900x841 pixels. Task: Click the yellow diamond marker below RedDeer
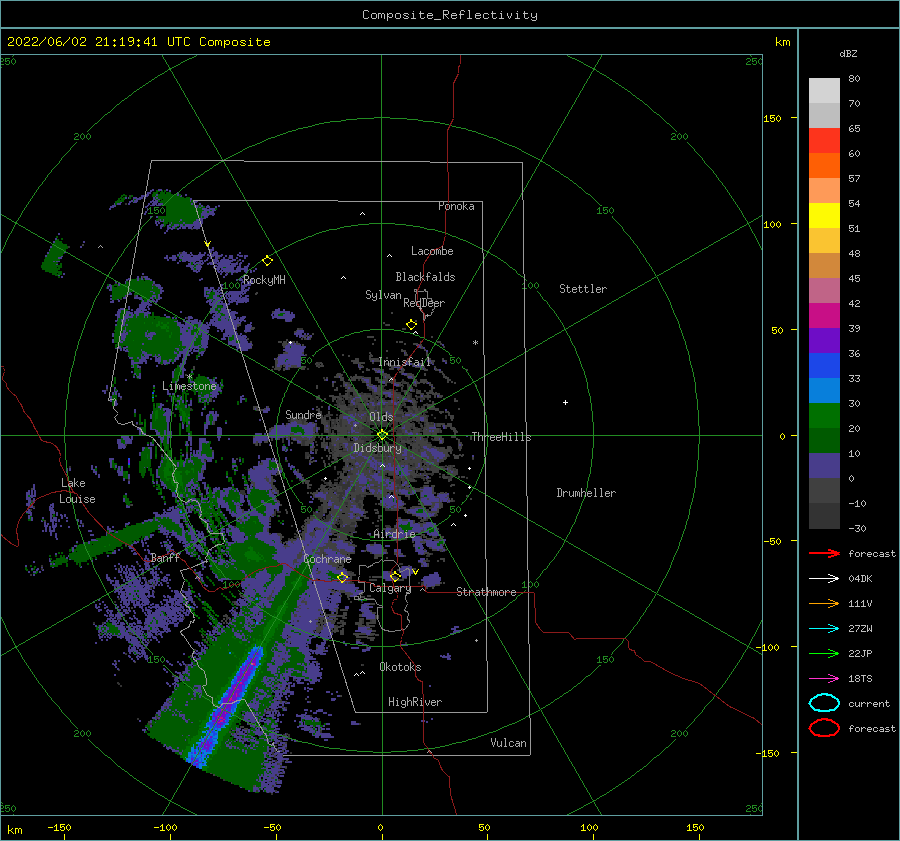pos(411,325)
